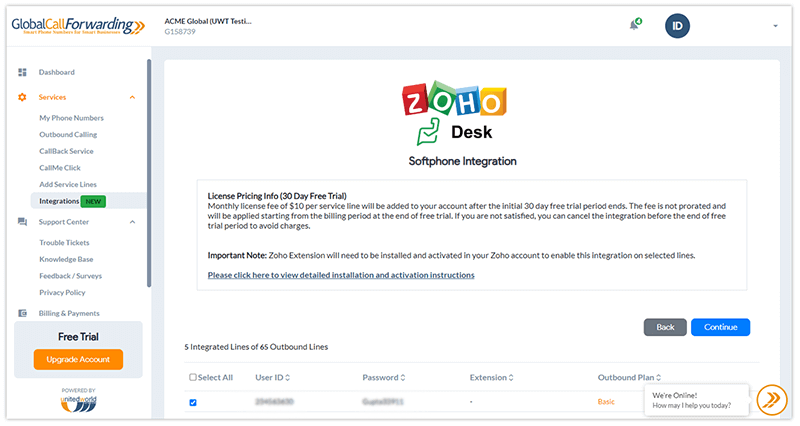800x426 pixels.
Task: Click '5 Integrated Lines of 65 Outbound Lines'
Action: coord(256,347)
